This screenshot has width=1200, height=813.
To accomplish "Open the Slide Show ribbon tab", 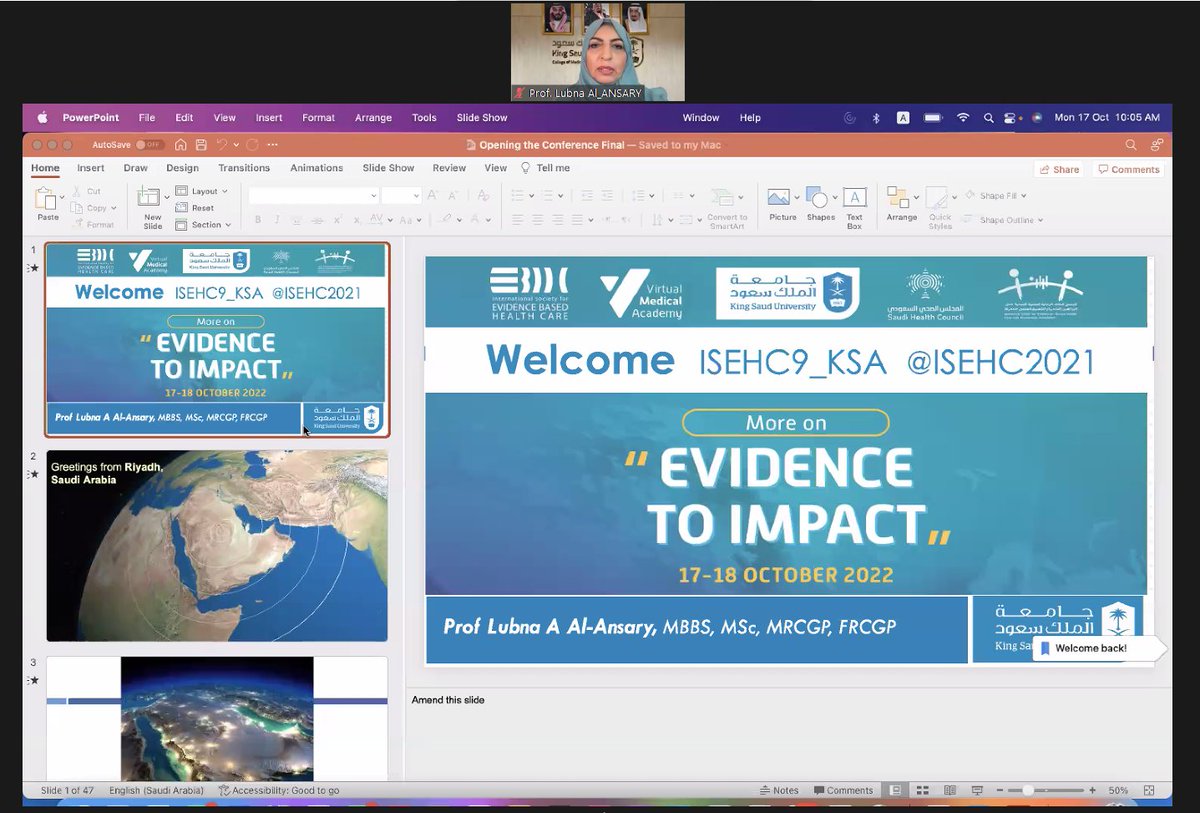I will tap(388, 168).
